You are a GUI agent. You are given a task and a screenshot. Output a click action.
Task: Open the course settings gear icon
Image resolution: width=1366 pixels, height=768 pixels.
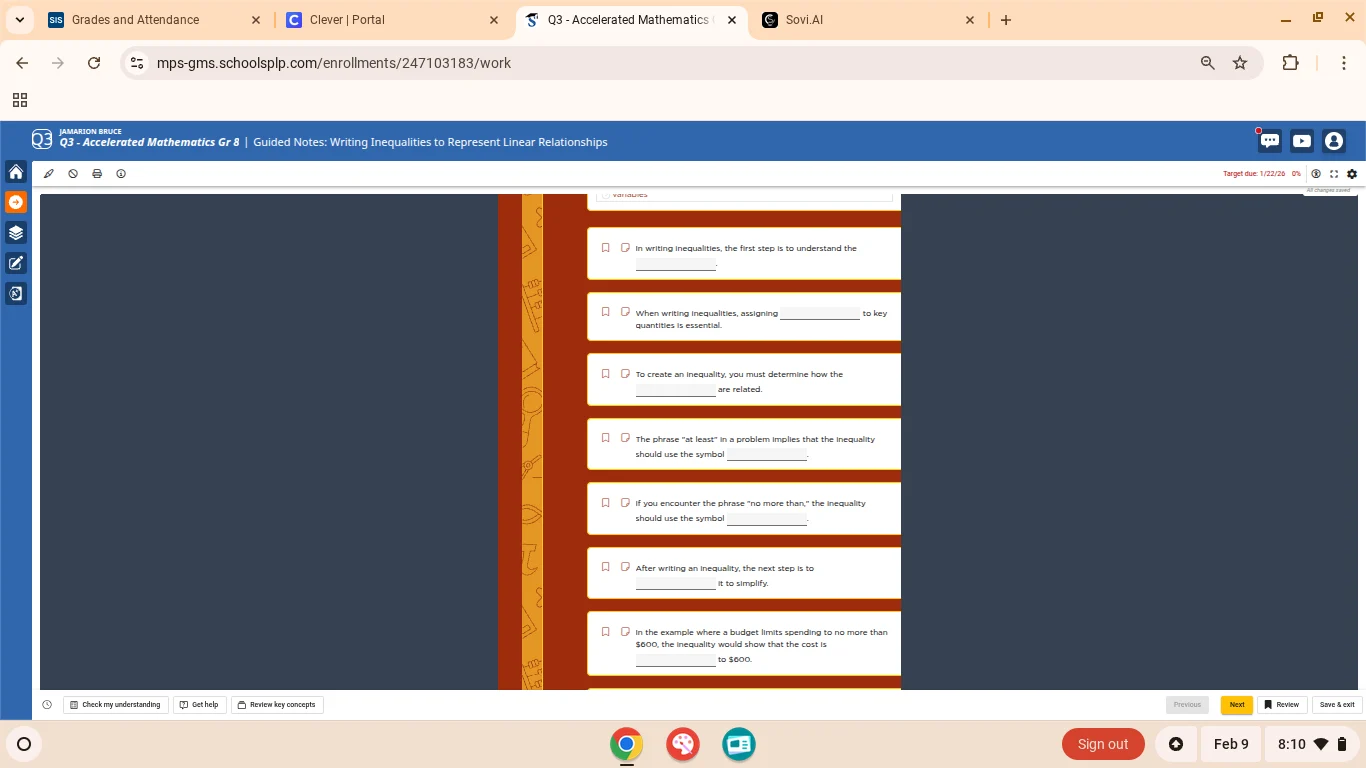coord(1352,173)
